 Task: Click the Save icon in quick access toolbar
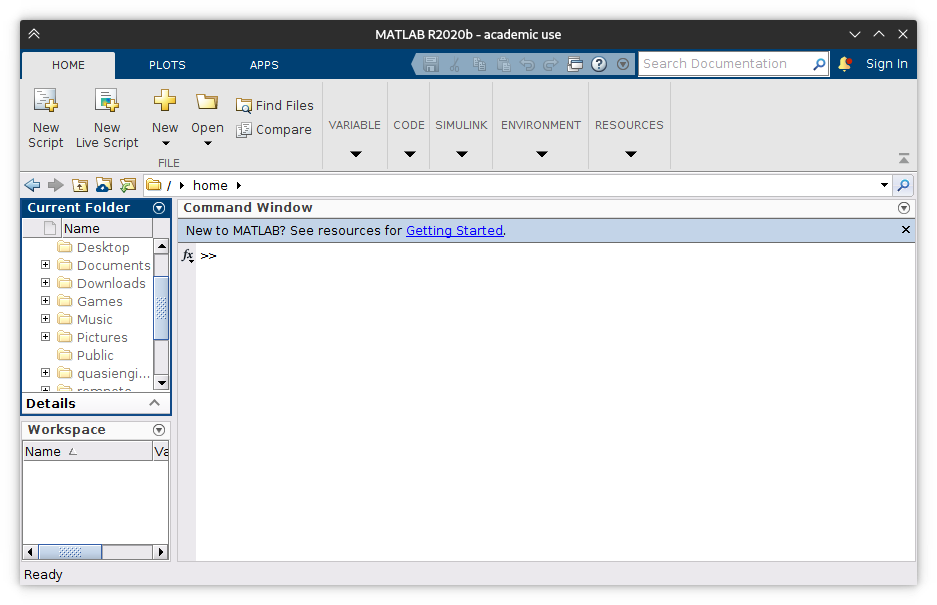tap(431, 64)
